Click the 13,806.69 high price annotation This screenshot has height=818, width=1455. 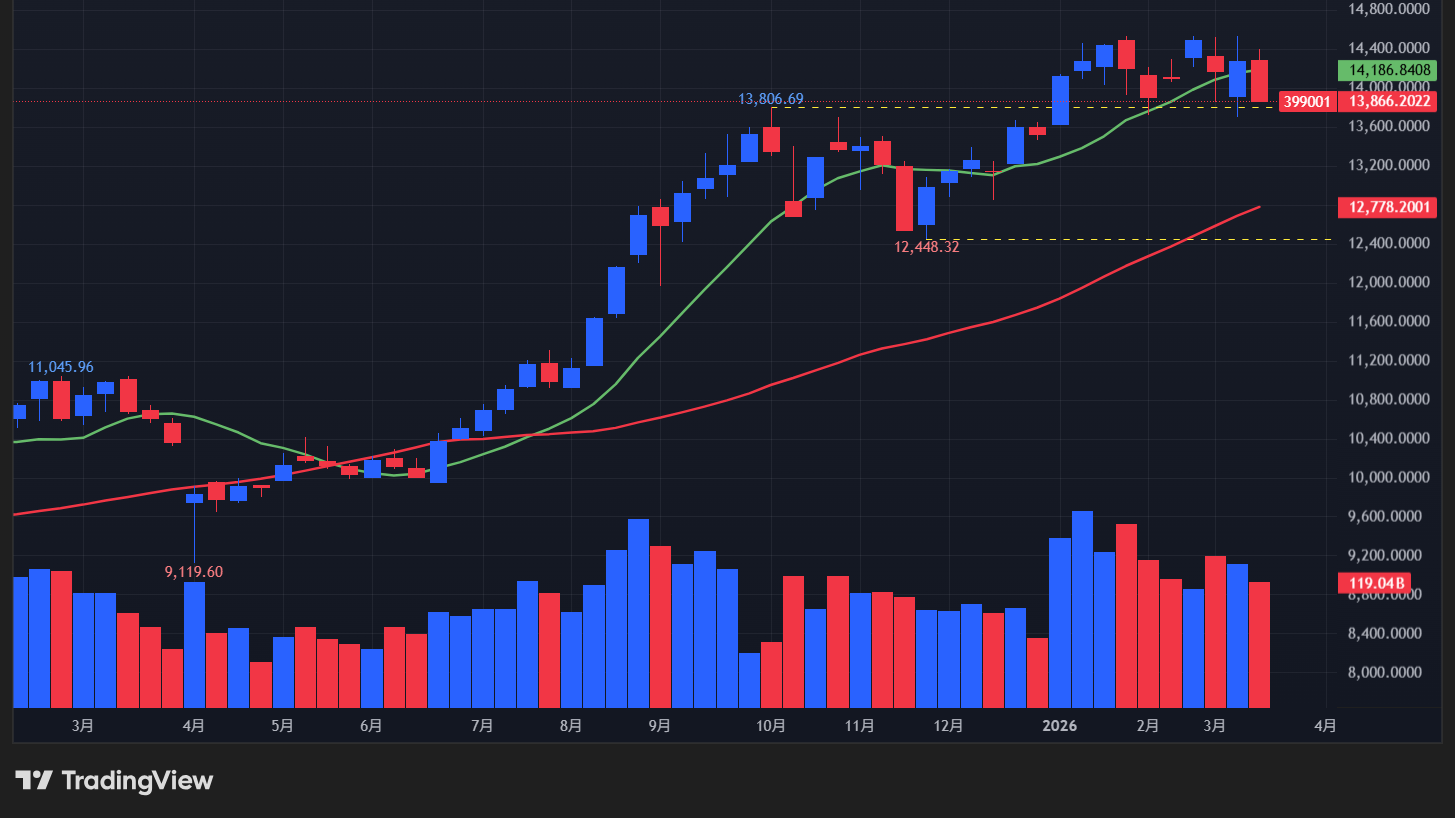pyautogui.click(x=770, y=99)
